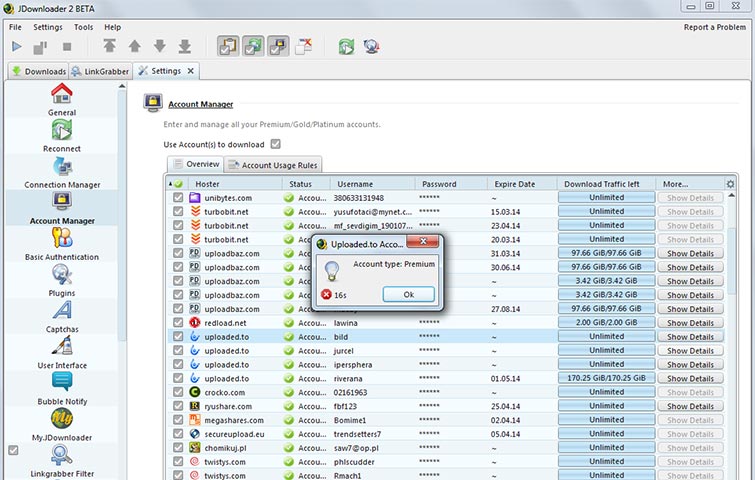Toggle clipboard observer toolbar icon

[x=228, y=46]
